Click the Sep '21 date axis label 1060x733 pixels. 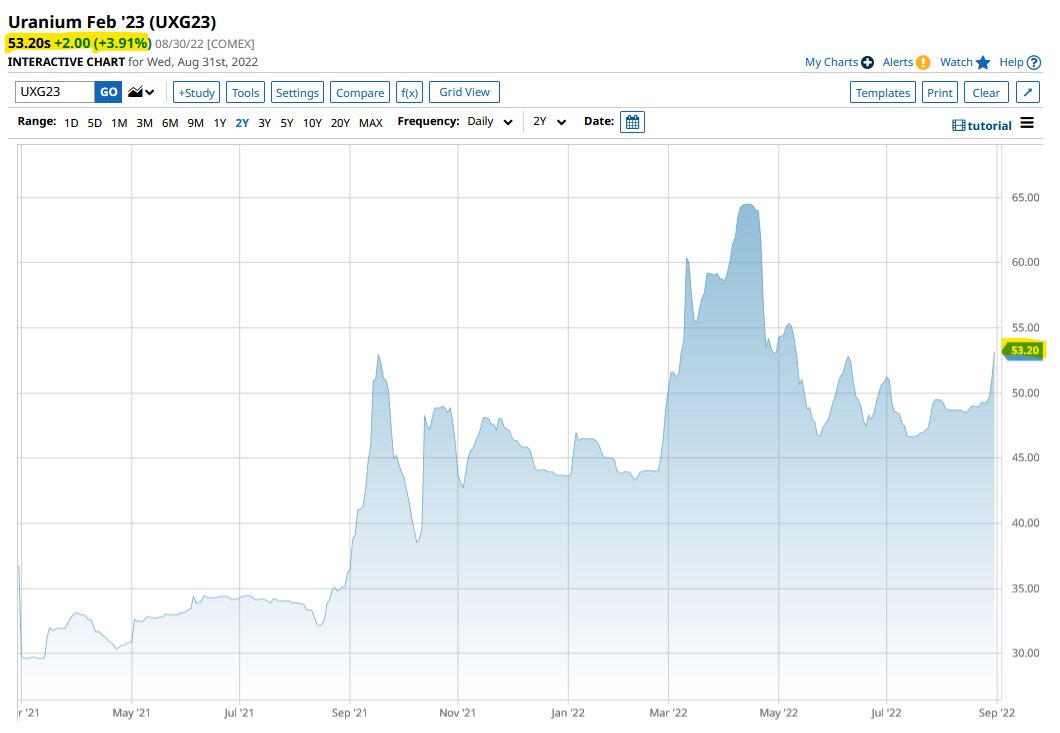pos(350,713)
